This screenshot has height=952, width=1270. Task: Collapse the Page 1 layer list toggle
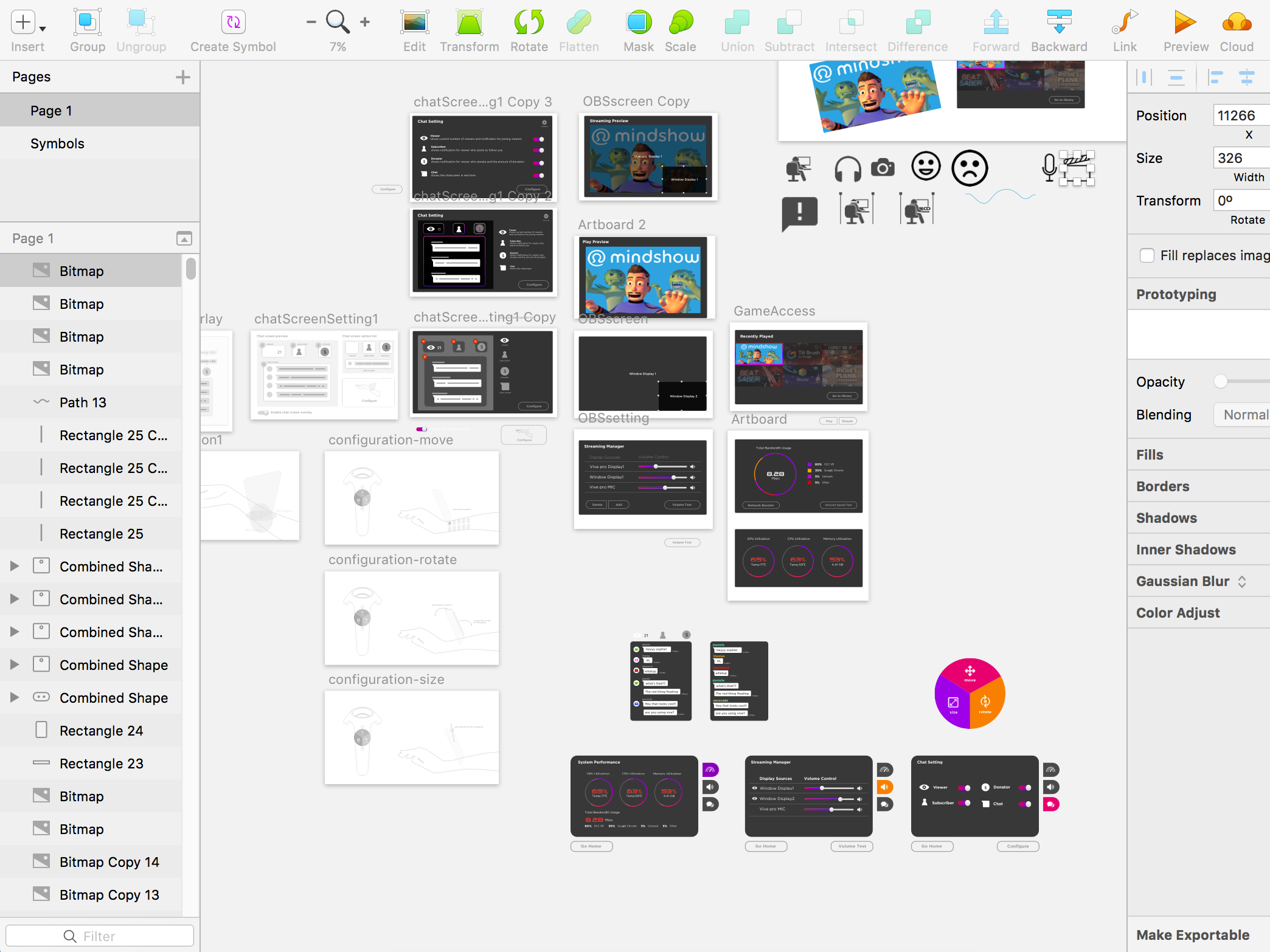tap(184, 238)
